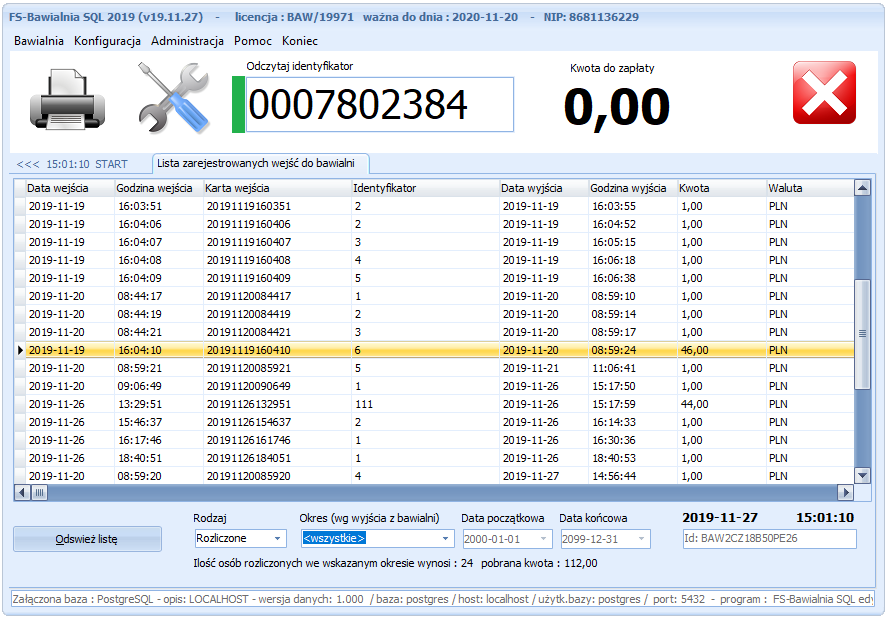Click the horizontal scrollbar left arrow

[22, 492]
